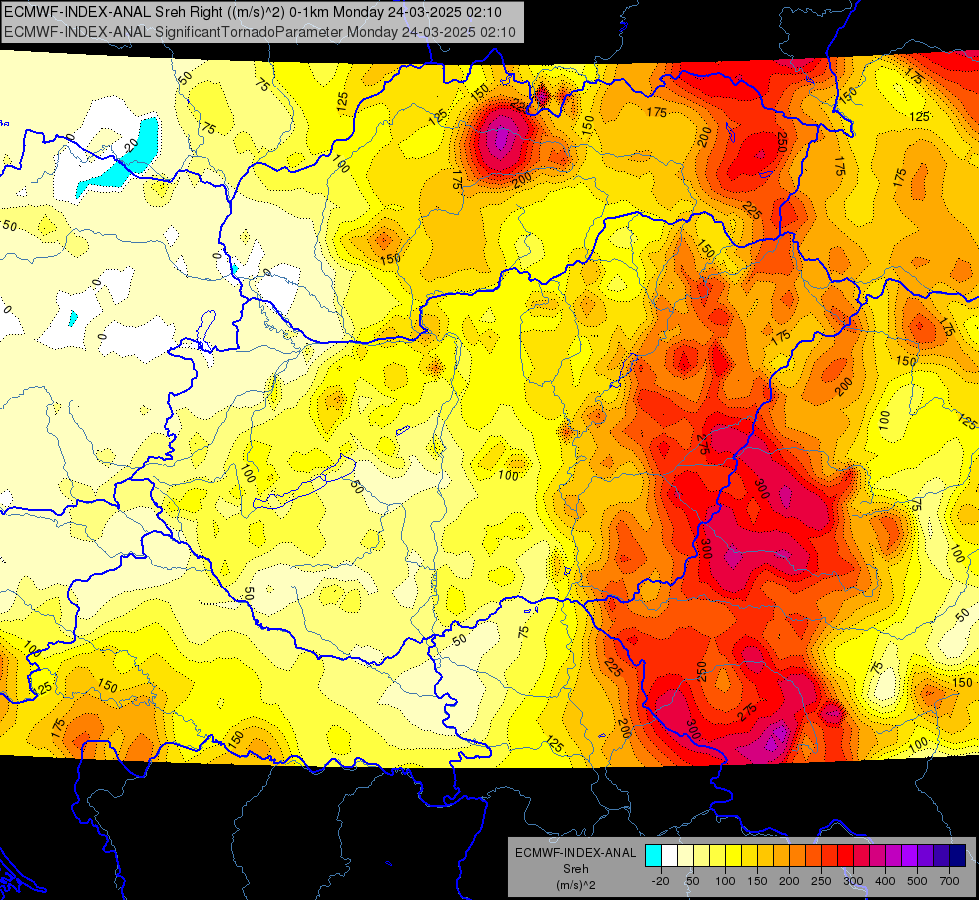The height and width of the screenshot is (900, 979).
Task: Select the bright violet legend swatch between 400 and 500
Action: tap(910, 856)
